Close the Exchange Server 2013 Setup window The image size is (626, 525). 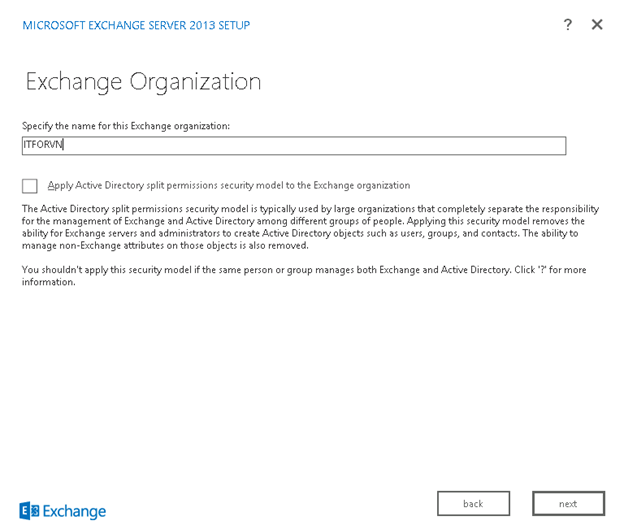click(597, 25)
